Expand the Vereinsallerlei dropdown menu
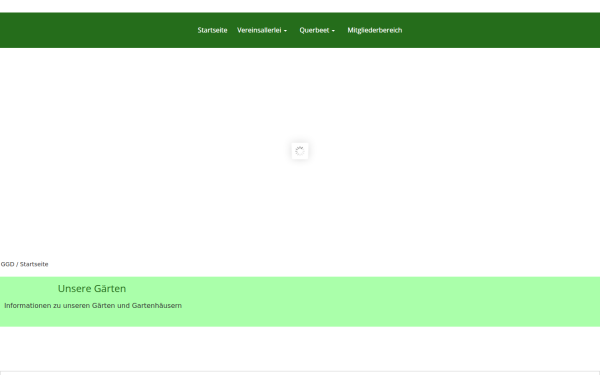This screenshot has height=375, width=600. click(262, 30)
